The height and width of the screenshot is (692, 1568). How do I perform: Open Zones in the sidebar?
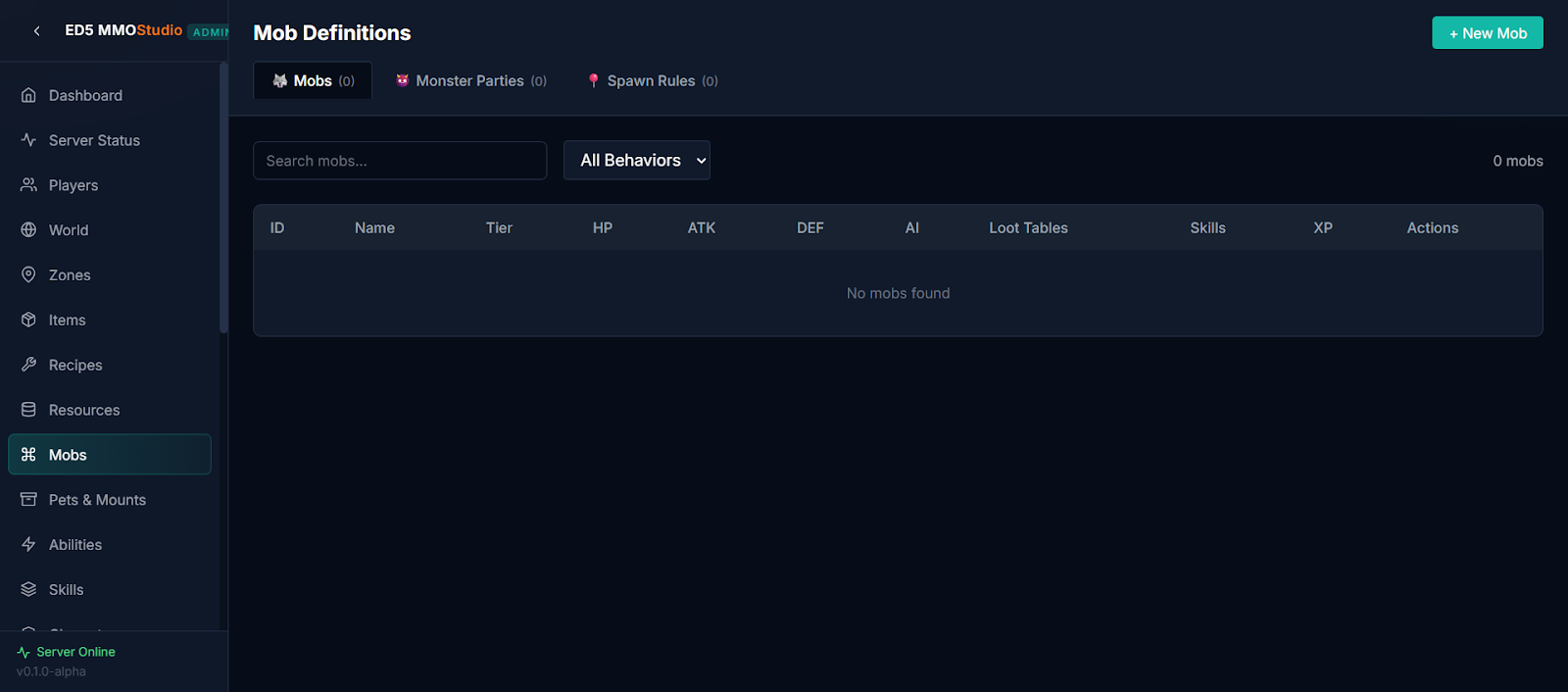(110, 275)
